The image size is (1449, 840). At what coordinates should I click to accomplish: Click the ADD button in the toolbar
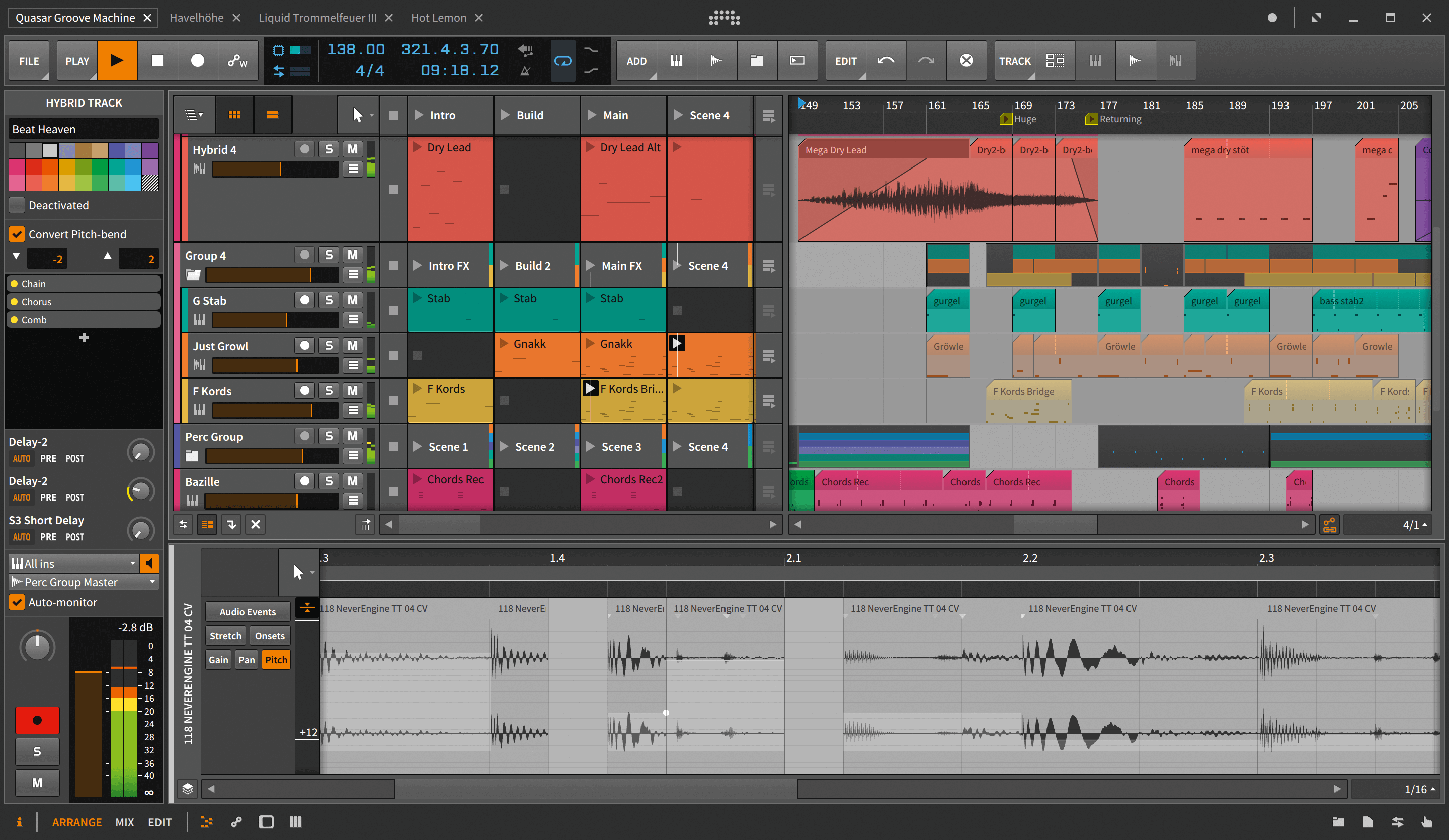636,60
